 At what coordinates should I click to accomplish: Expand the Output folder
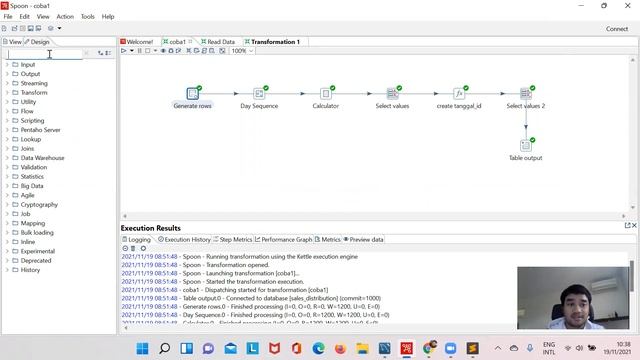(x=7, y=74)
